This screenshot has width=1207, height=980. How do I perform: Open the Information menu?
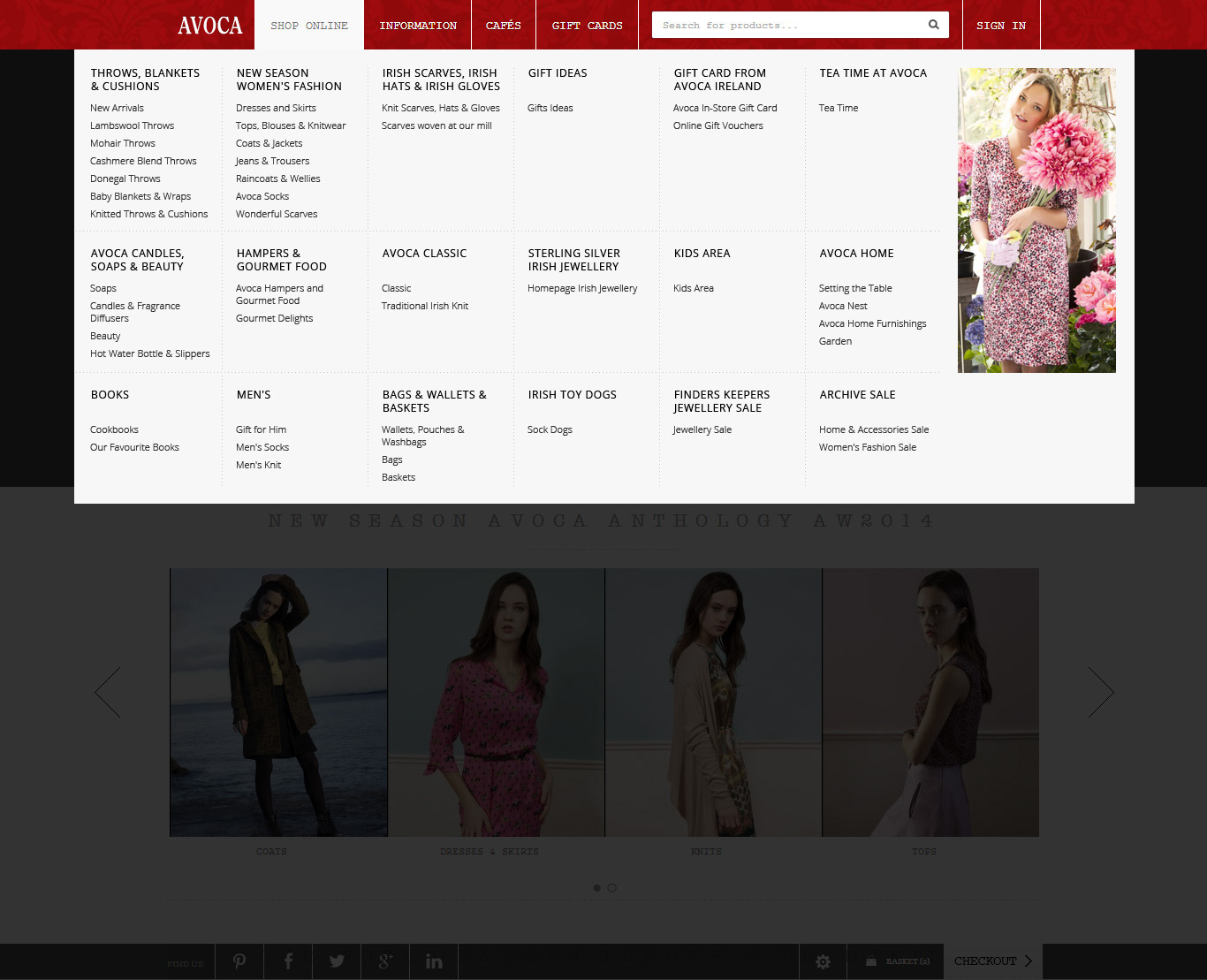pyautogui.click(x=418, y=25)
